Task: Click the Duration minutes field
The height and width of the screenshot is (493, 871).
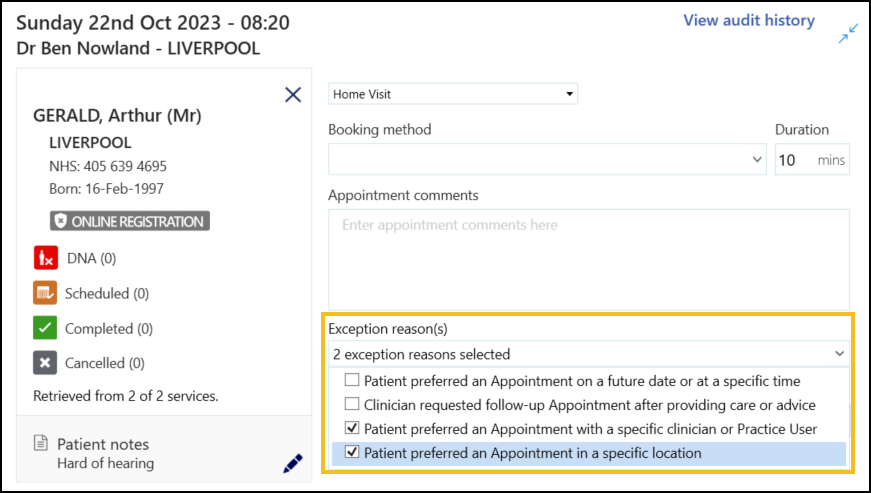Action: (x=796, y=160)
